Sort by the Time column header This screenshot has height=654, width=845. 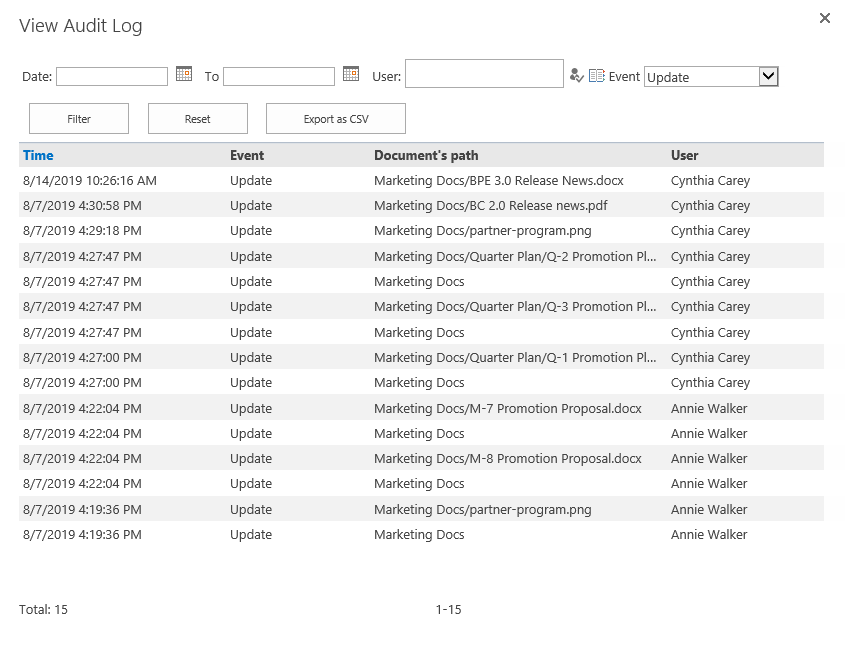38,155
